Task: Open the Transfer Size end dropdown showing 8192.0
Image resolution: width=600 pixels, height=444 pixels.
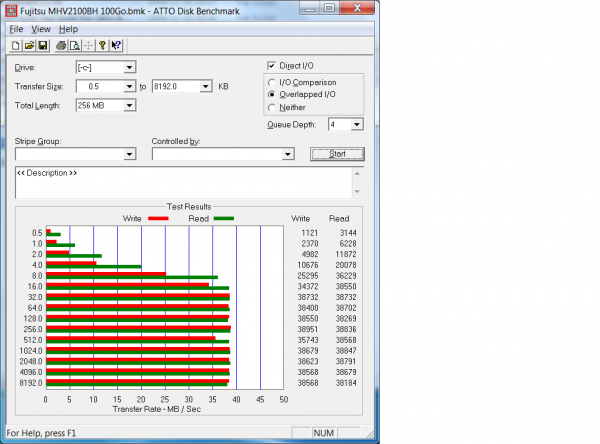Action: 205,87
